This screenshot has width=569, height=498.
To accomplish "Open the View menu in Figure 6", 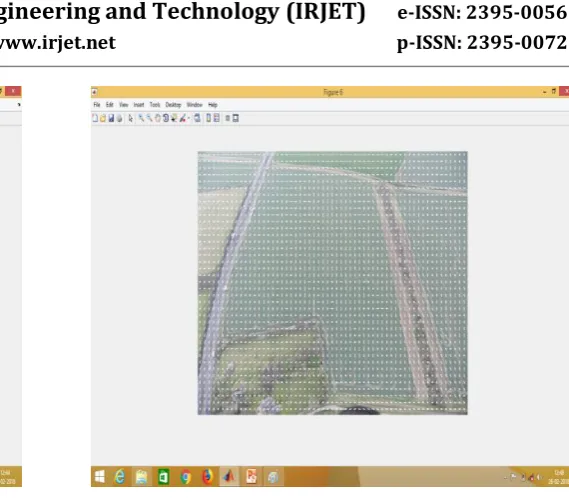I will pos(124,105).
